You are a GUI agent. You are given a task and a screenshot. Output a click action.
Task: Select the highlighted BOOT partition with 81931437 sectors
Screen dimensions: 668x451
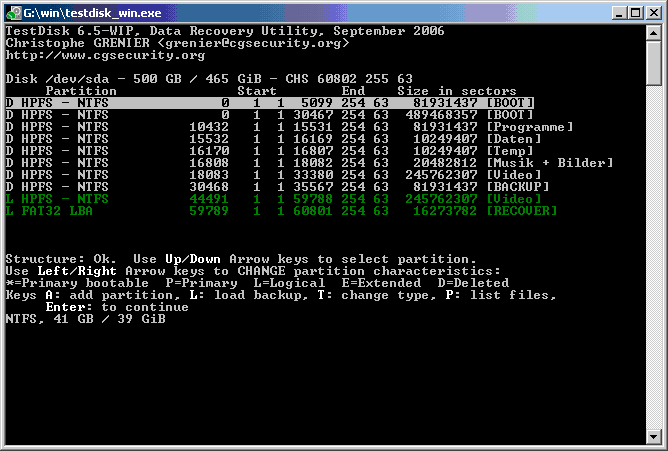(x=269, y=103)
